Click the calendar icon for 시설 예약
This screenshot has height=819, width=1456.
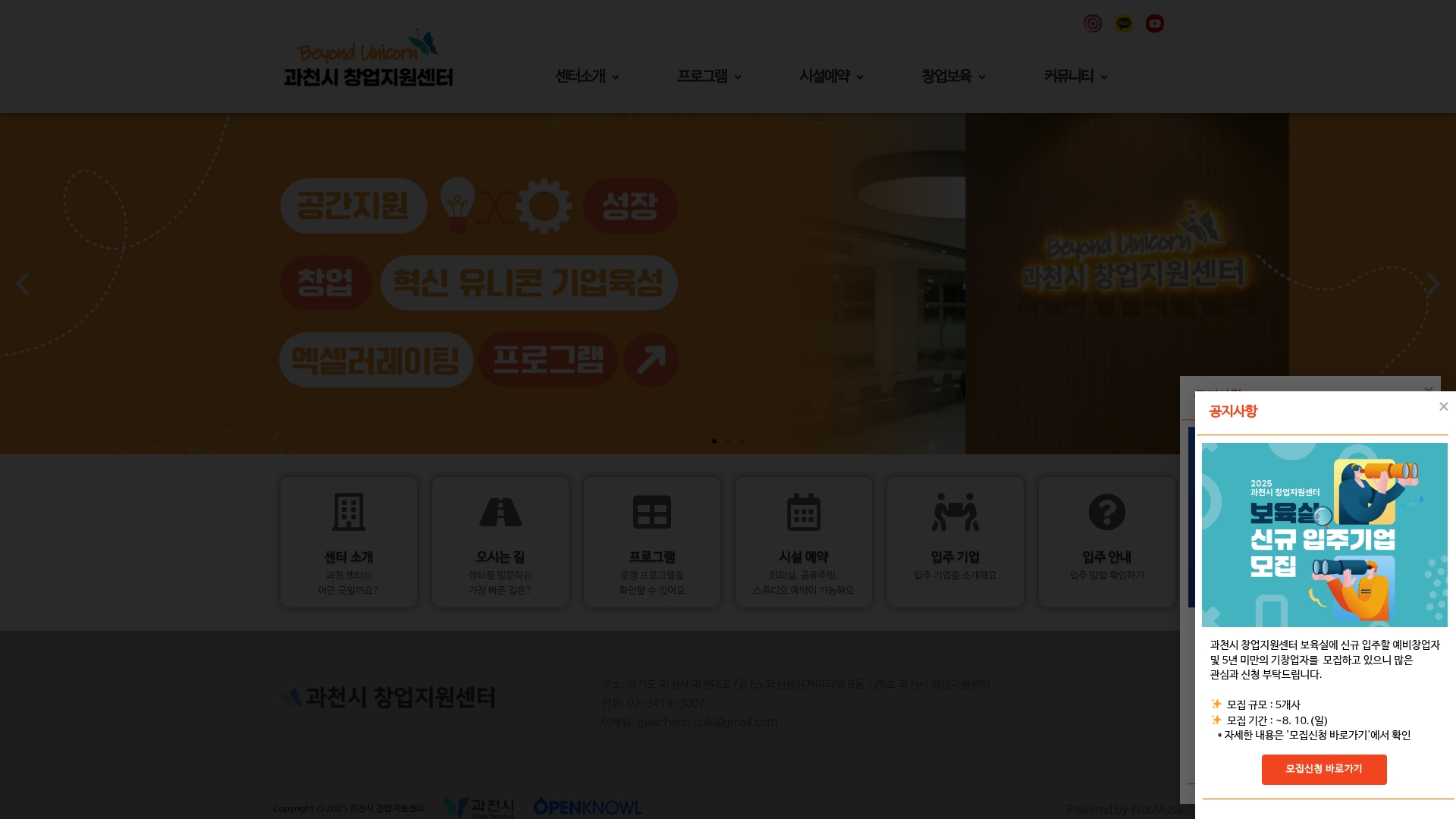[804, 512]
